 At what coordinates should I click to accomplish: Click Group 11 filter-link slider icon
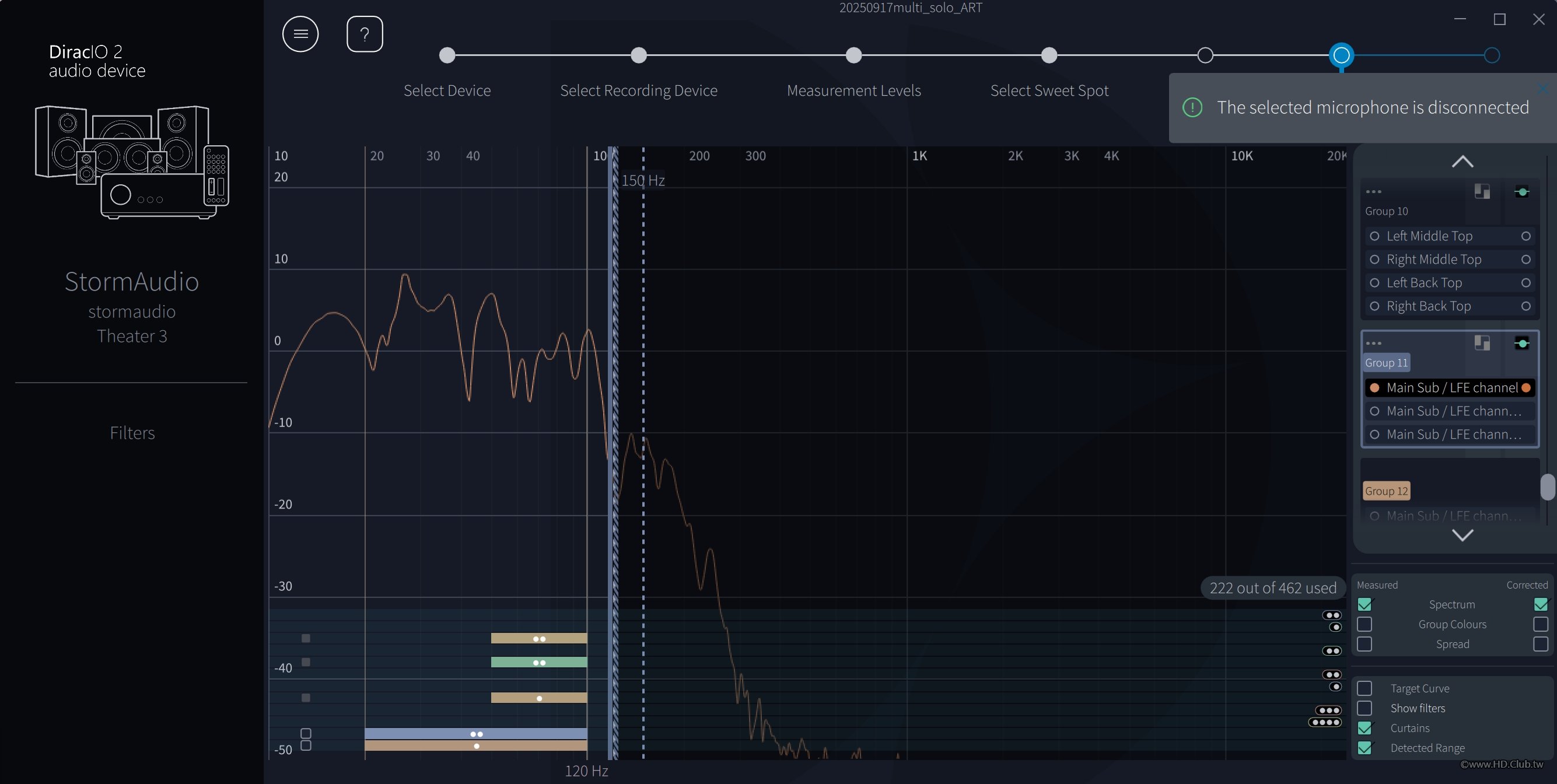1521,344
